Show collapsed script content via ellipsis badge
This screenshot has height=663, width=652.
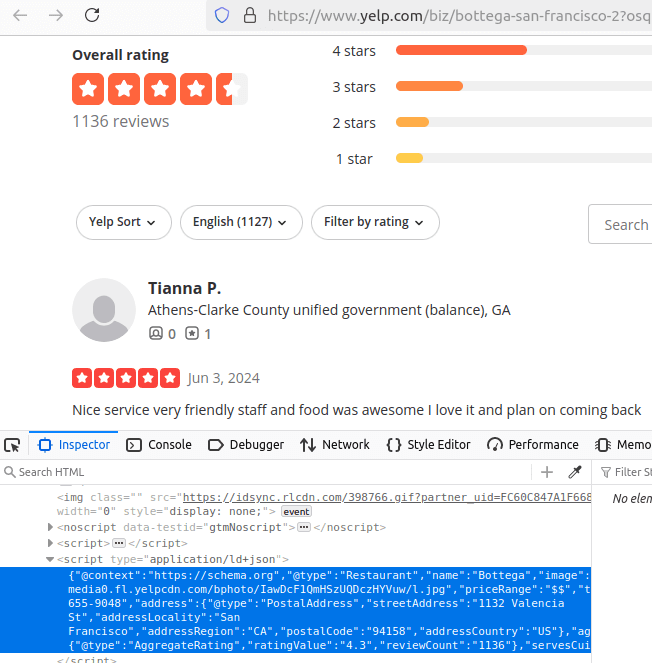(x=119, y=543)
